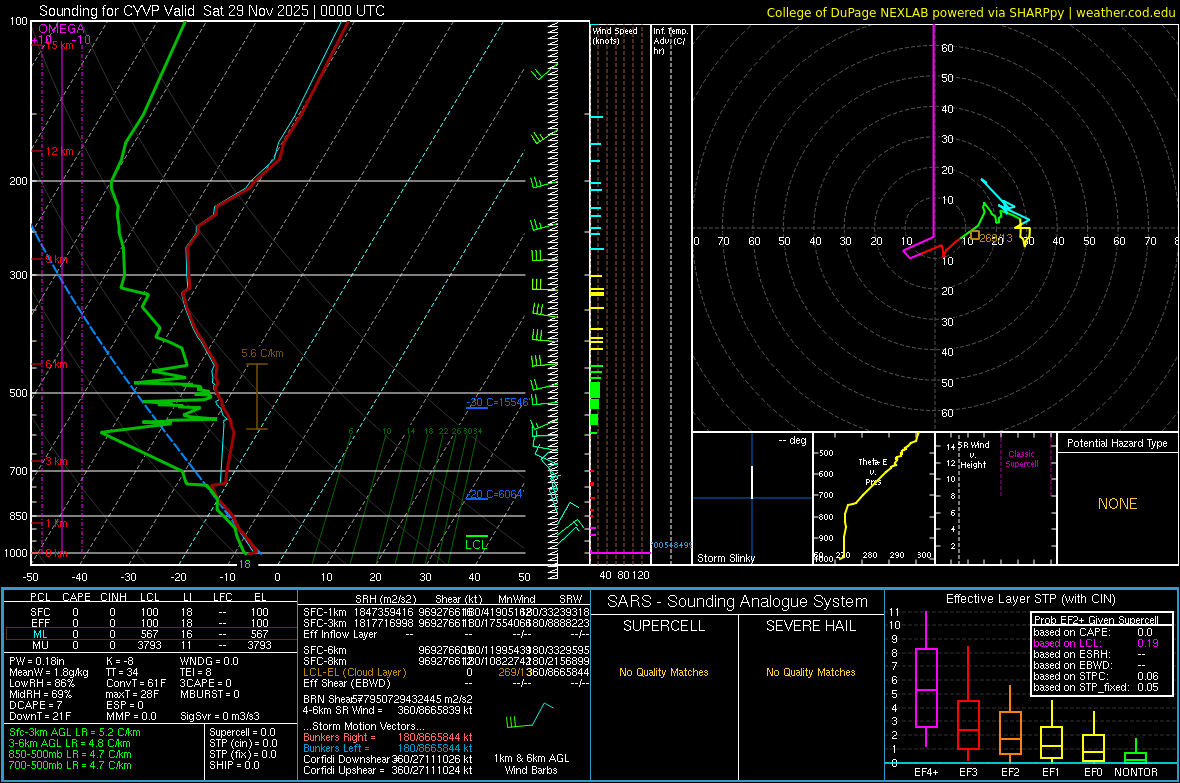Click the 'PW = 0.18in' value

[x=37, y=661]
